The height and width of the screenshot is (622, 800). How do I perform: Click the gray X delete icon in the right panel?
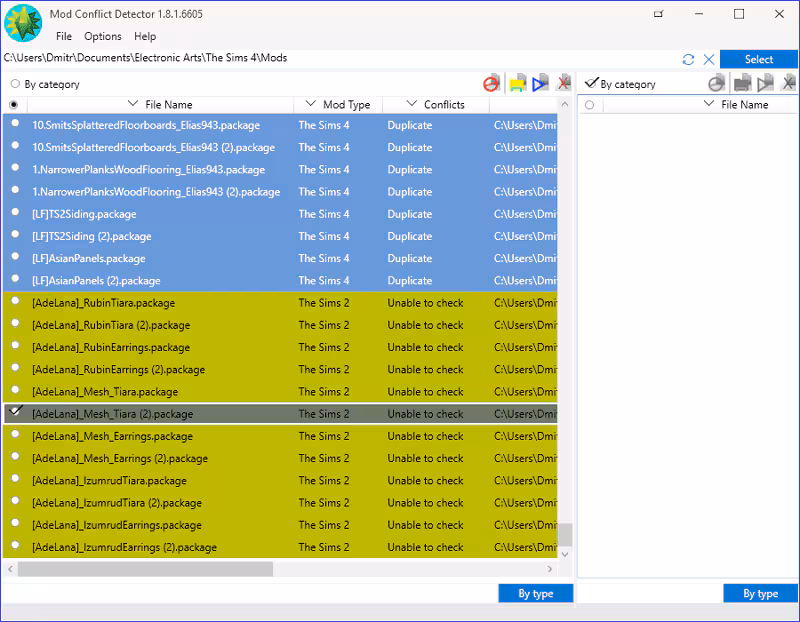789,82
